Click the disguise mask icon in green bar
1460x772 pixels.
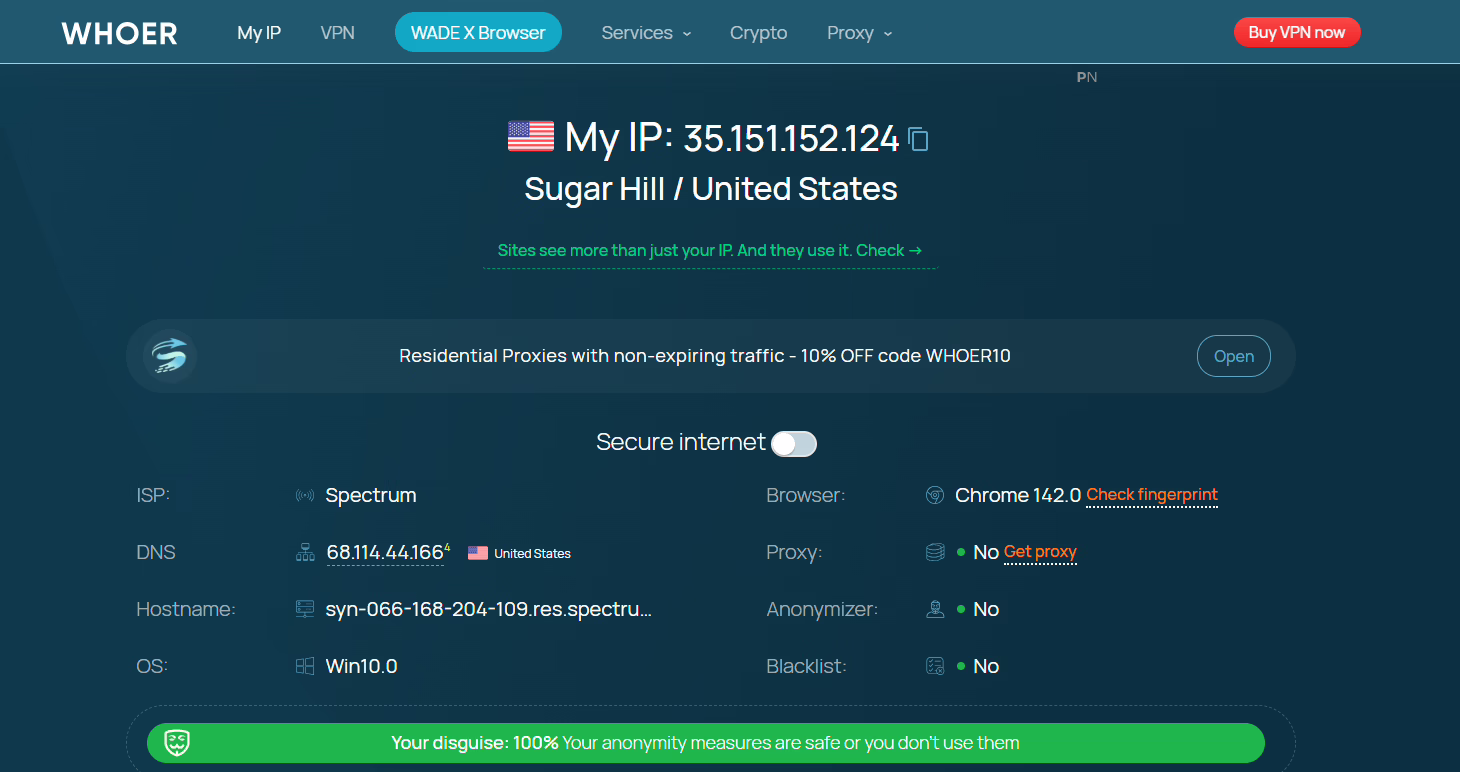177,743
